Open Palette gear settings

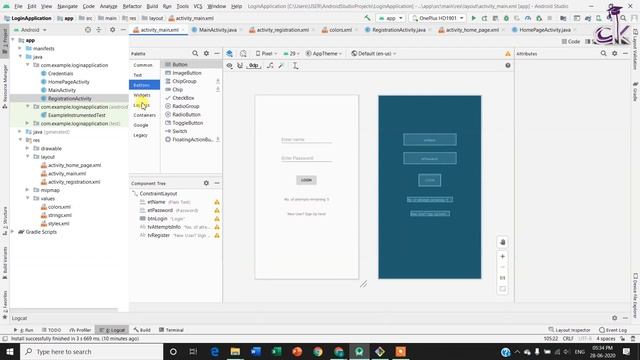pyautogui.click(x=206, y=53)
